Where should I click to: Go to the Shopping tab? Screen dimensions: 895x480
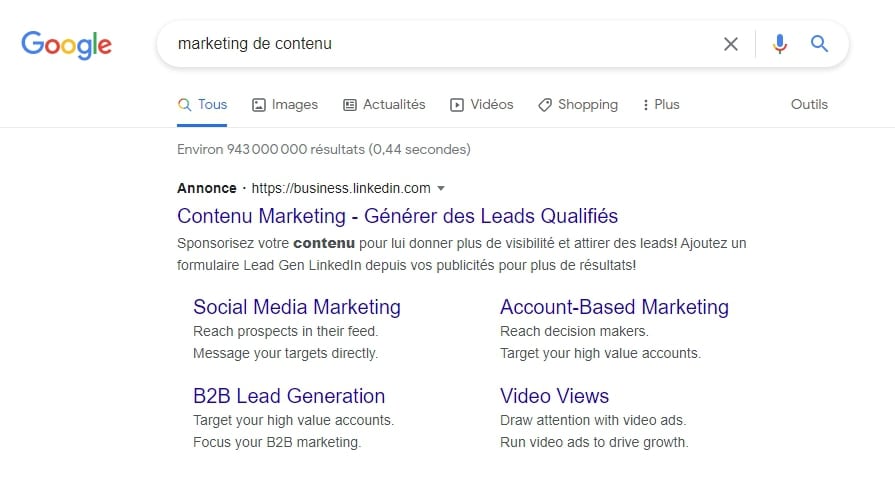tap(578, 104)
